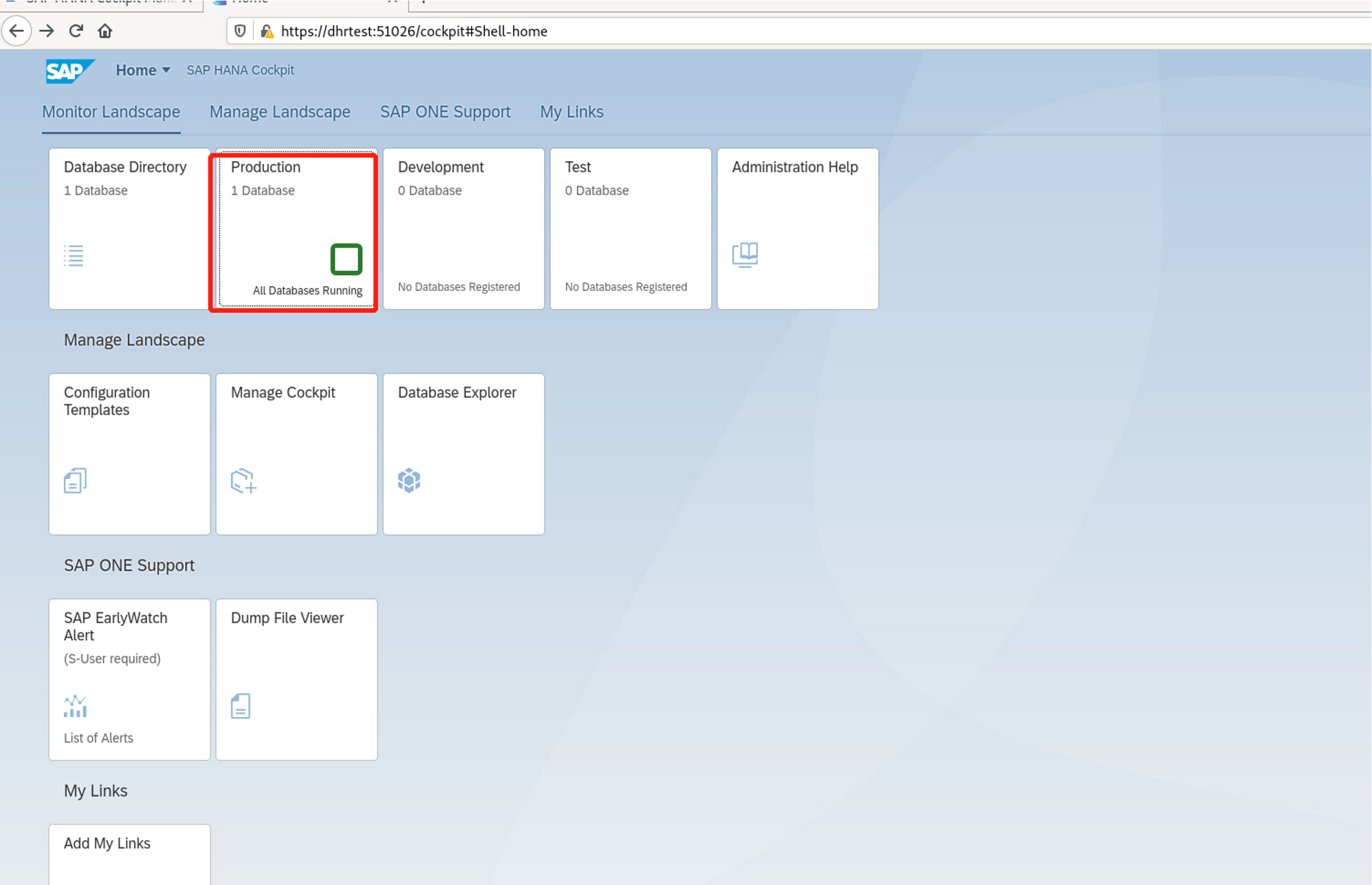This screenshot has width=1372, height=885.
Task: Click the Dump File Viewer document icon
Action: [240, 706]
